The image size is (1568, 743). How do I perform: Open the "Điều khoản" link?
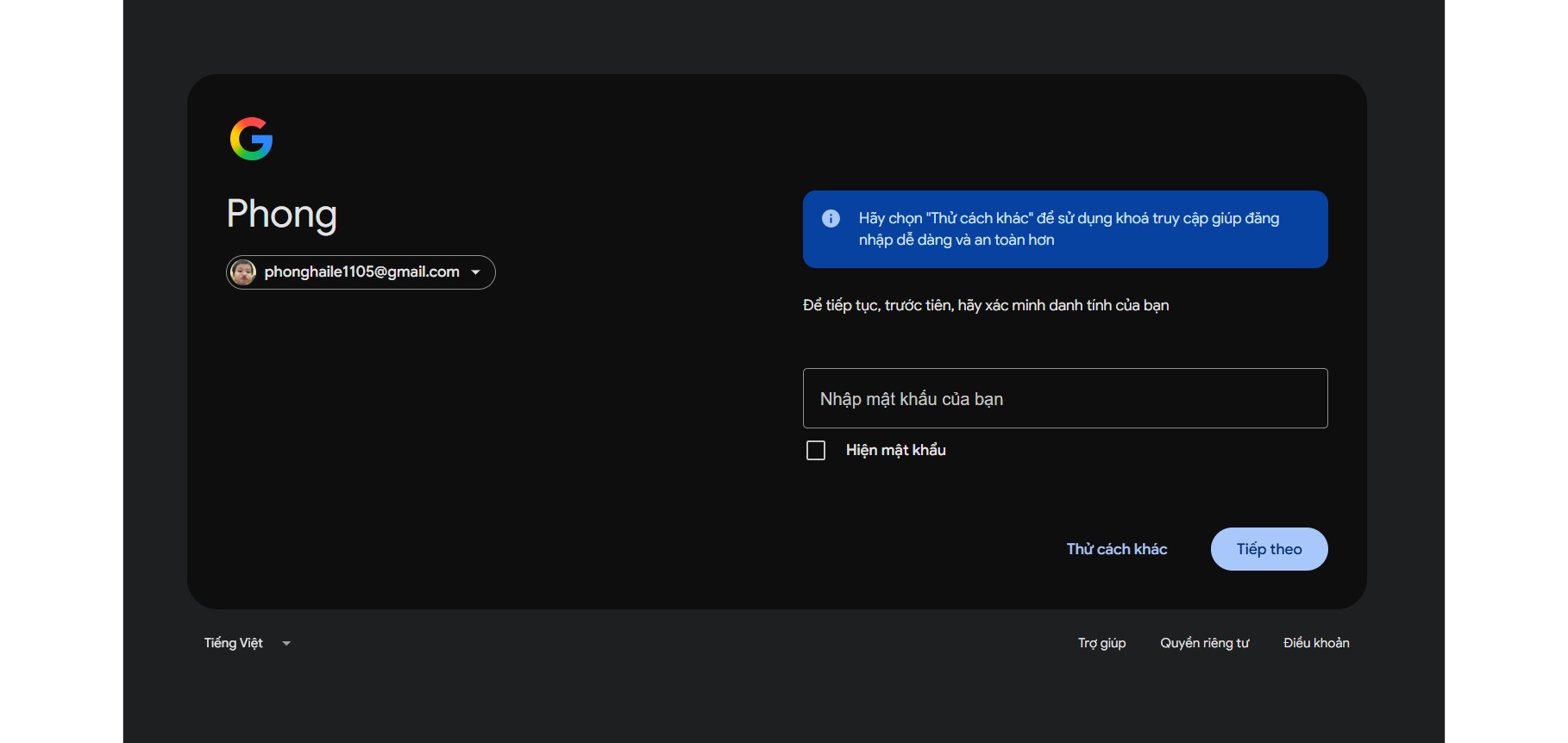1316,643
